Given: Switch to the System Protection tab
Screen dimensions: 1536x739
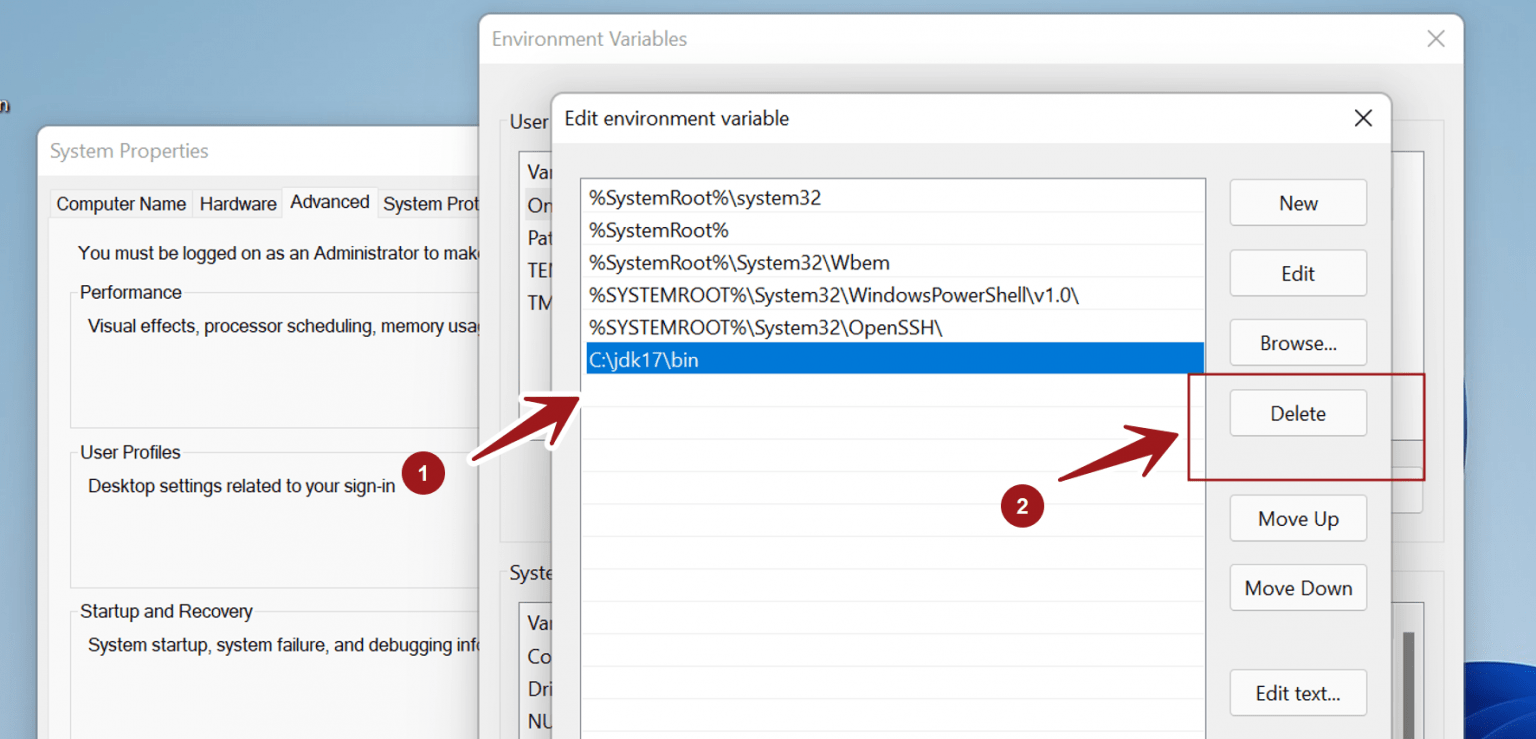Looking at the screenshot, I should 432,203.
